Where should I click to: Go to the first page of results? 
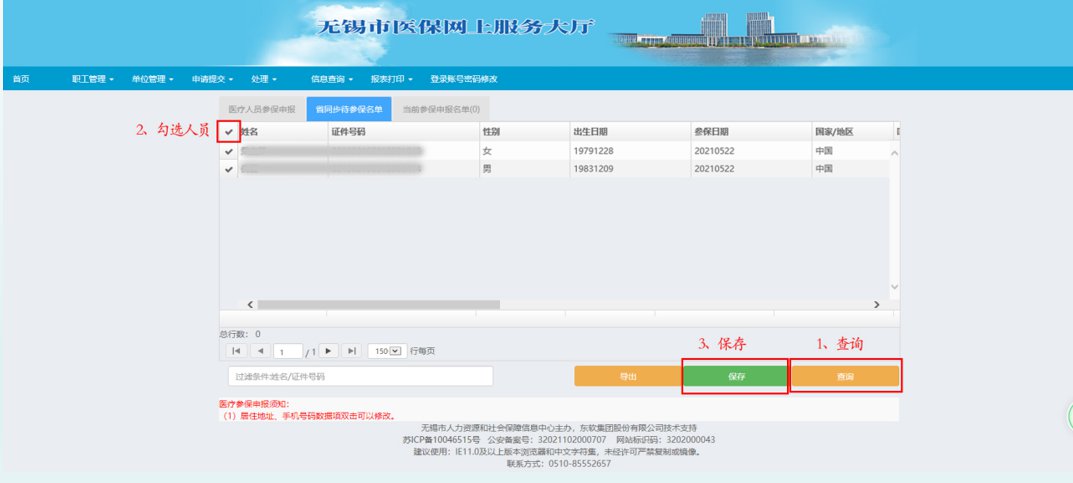[235, 351]
